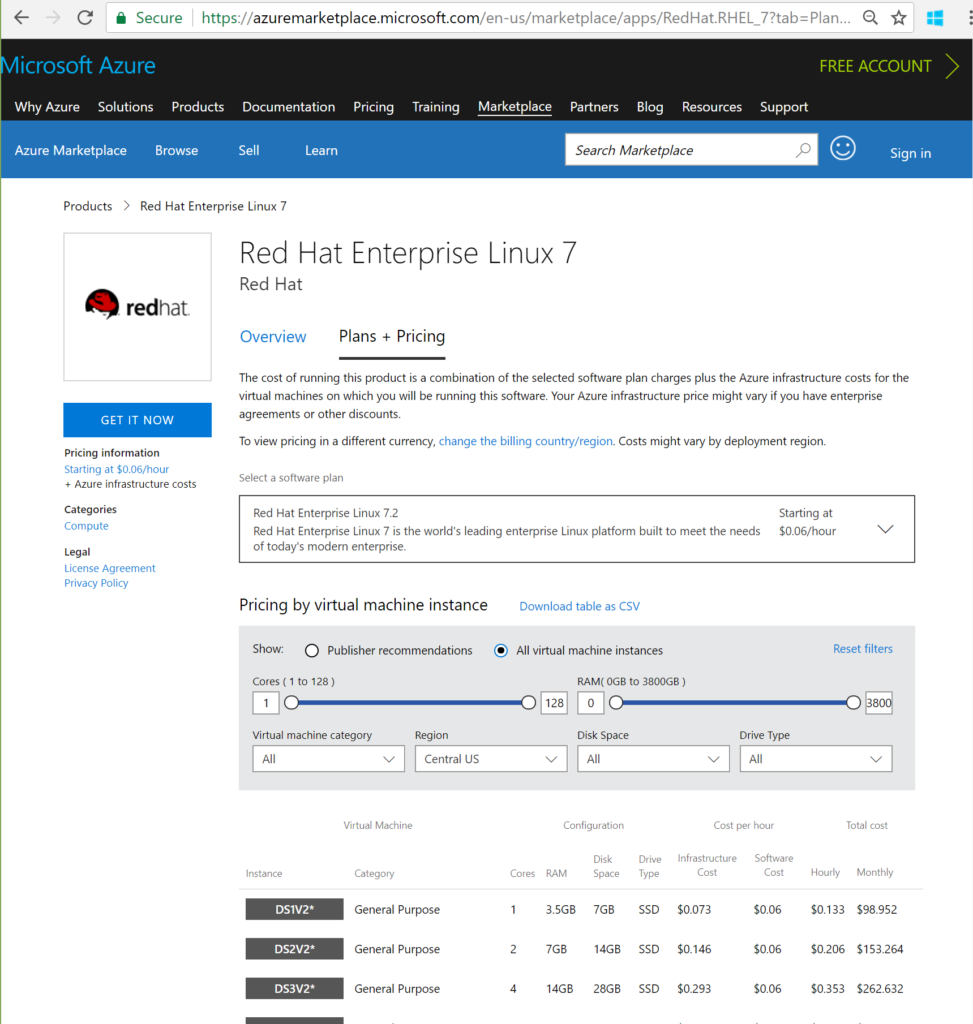
Task: Click the RAM slider minimum handle
Action: point(616,703)
